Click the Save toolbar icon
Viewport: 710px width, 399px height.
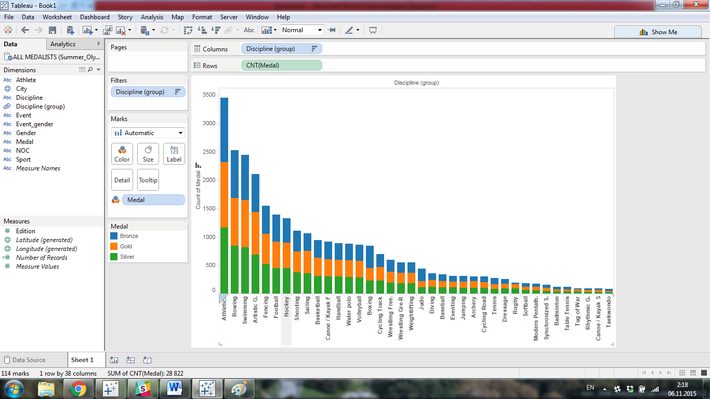click(53, 30)
